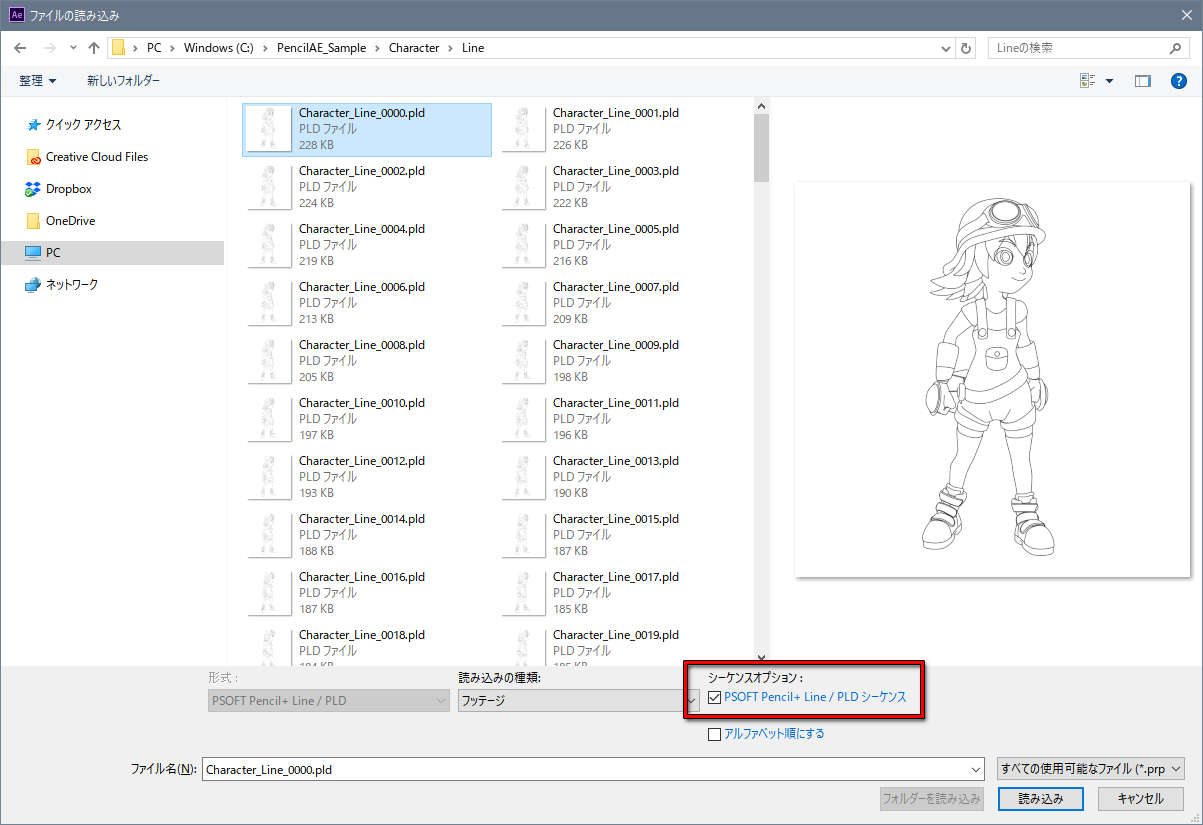Image resolution: width=1203 pixels, height=825 pixels.
Task: Toggle the preview pane button
Action: [x=1143, y=81]
